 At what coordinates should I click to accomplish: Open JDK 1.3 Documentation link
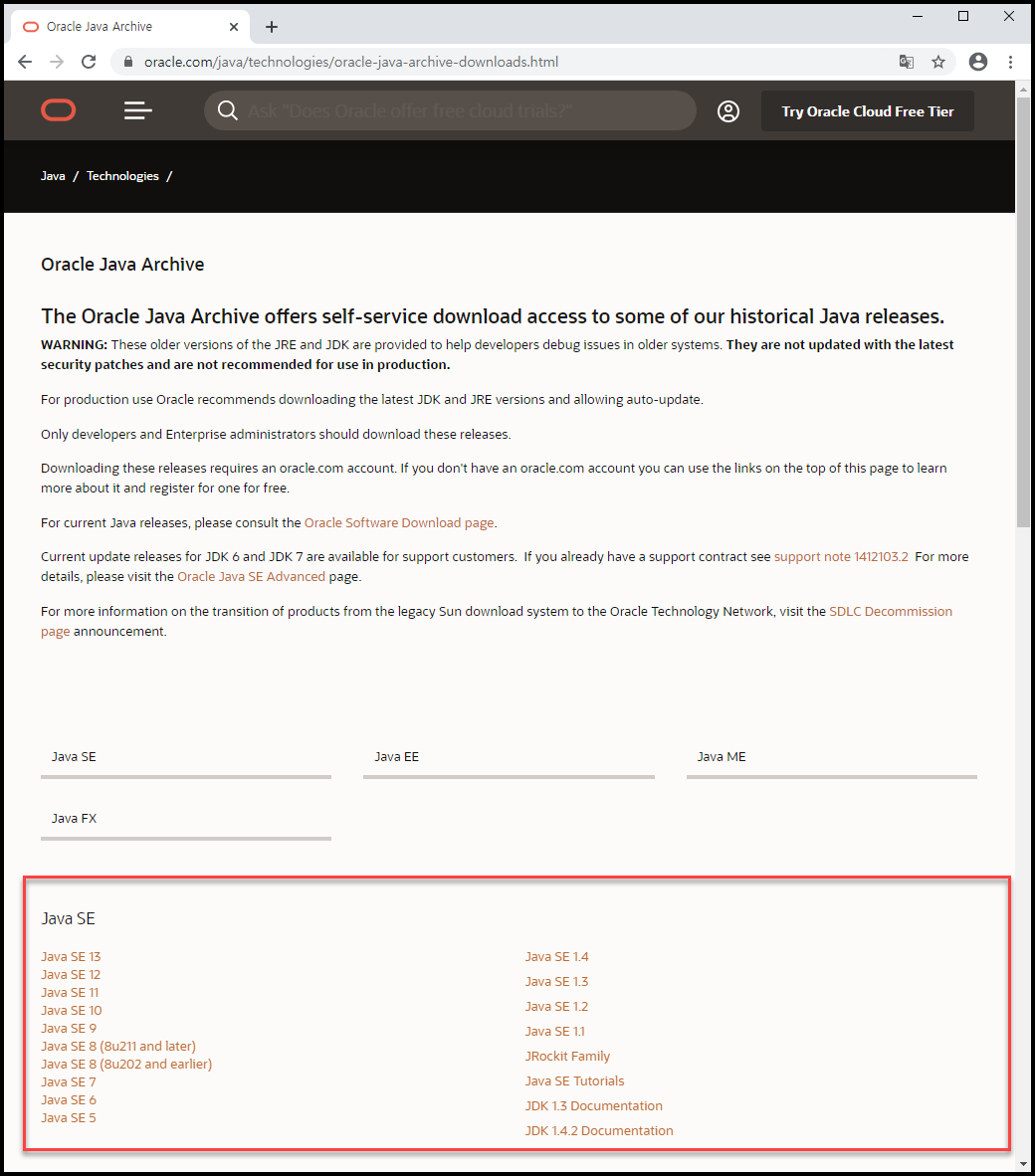click(x=594, y=1105)
